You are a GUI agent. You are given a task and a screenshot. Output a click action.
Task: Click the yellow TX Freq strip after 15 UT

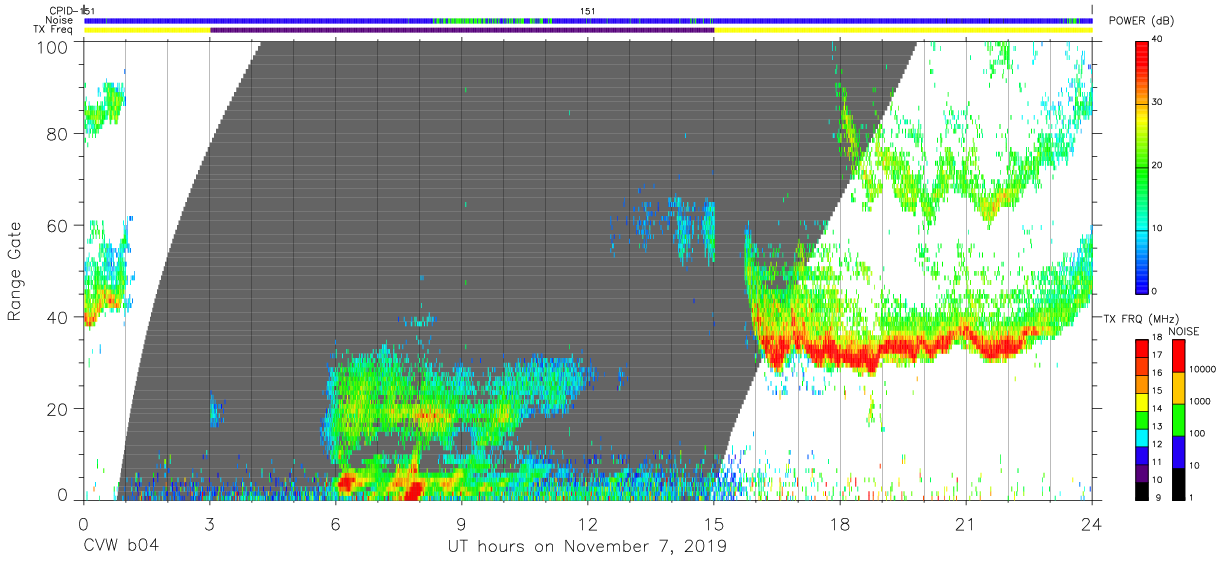point(903,30)
